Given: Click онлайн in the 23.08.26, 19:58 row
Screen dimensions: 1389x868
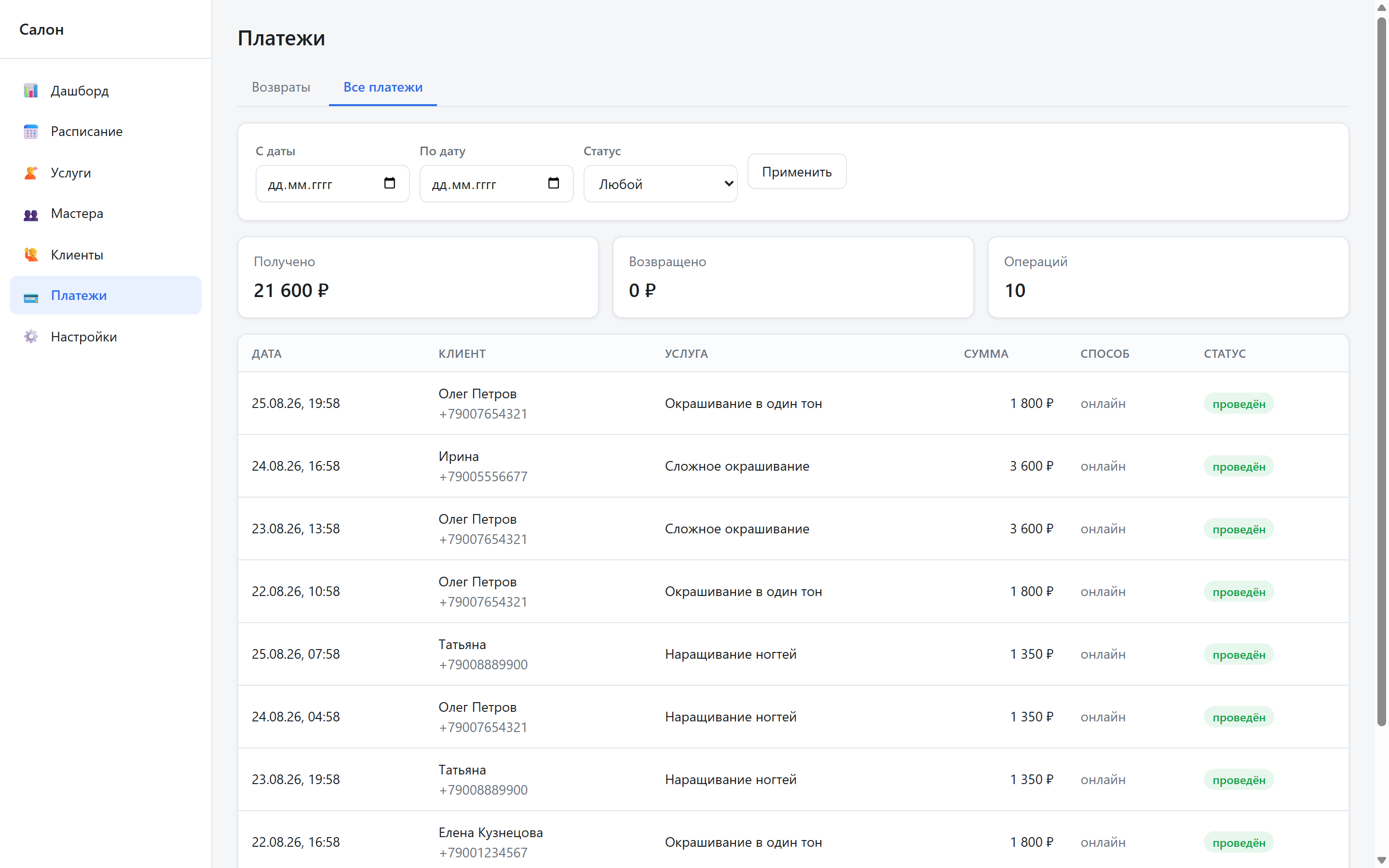Looking at the screenshot, I should tap(1103, 780).
